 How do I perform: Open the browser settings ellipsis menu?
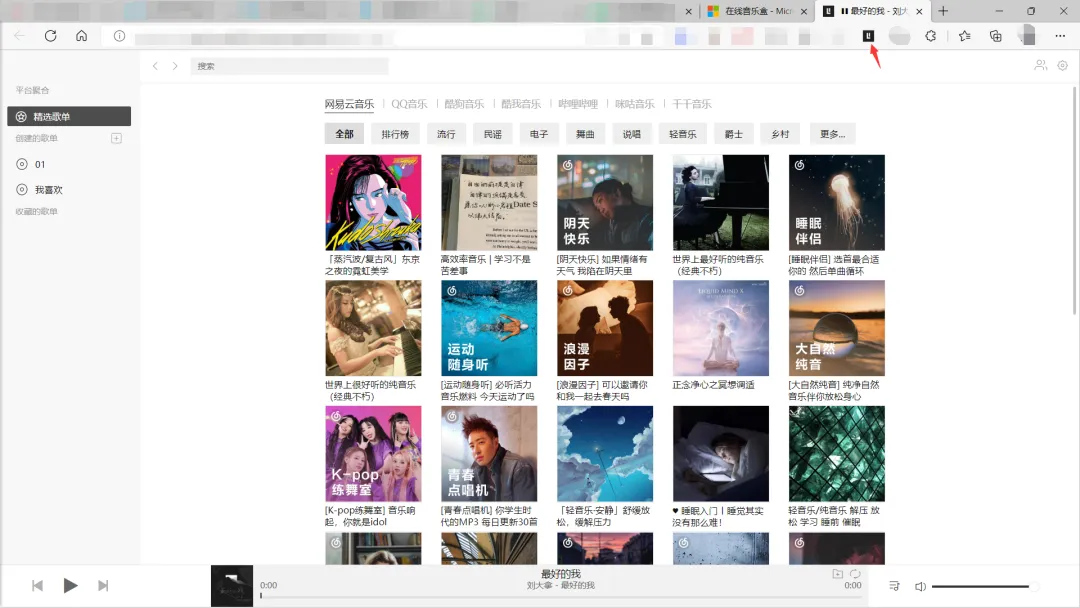click(1060, 36)
